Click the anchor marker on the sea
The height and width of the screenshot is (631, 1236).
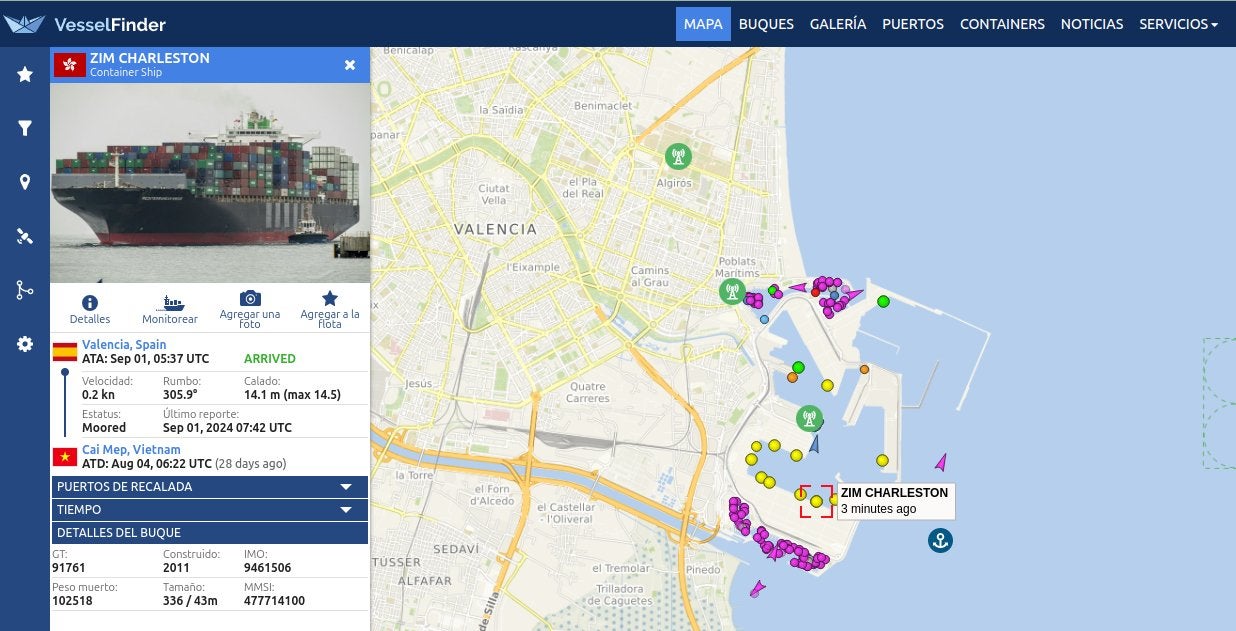pyautogui.click(x=939, y=540)
